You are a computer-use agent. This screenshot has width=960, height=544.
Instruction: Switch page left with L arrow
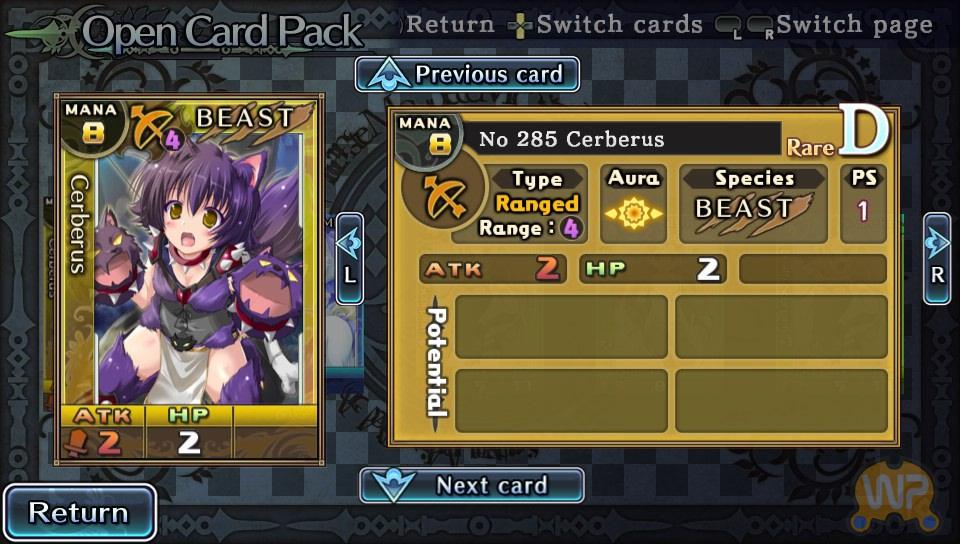click(350, 258)
